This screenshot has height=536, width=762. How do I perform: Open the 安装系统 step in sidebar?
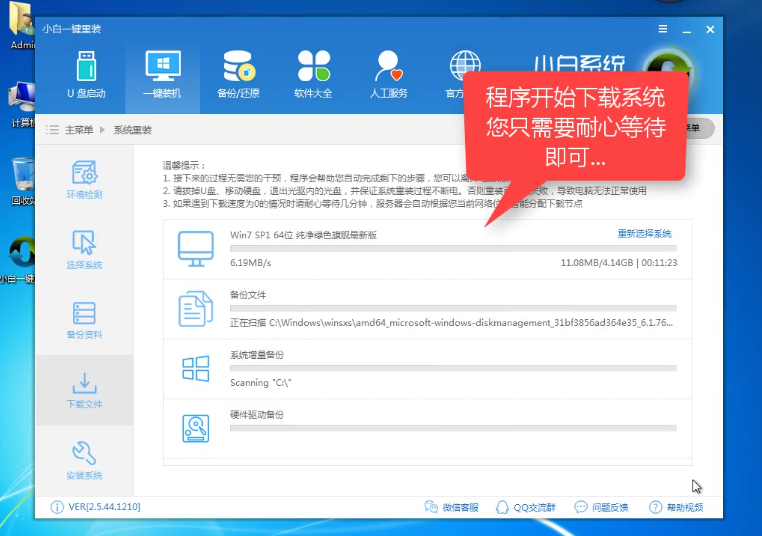tap(84, 460)
